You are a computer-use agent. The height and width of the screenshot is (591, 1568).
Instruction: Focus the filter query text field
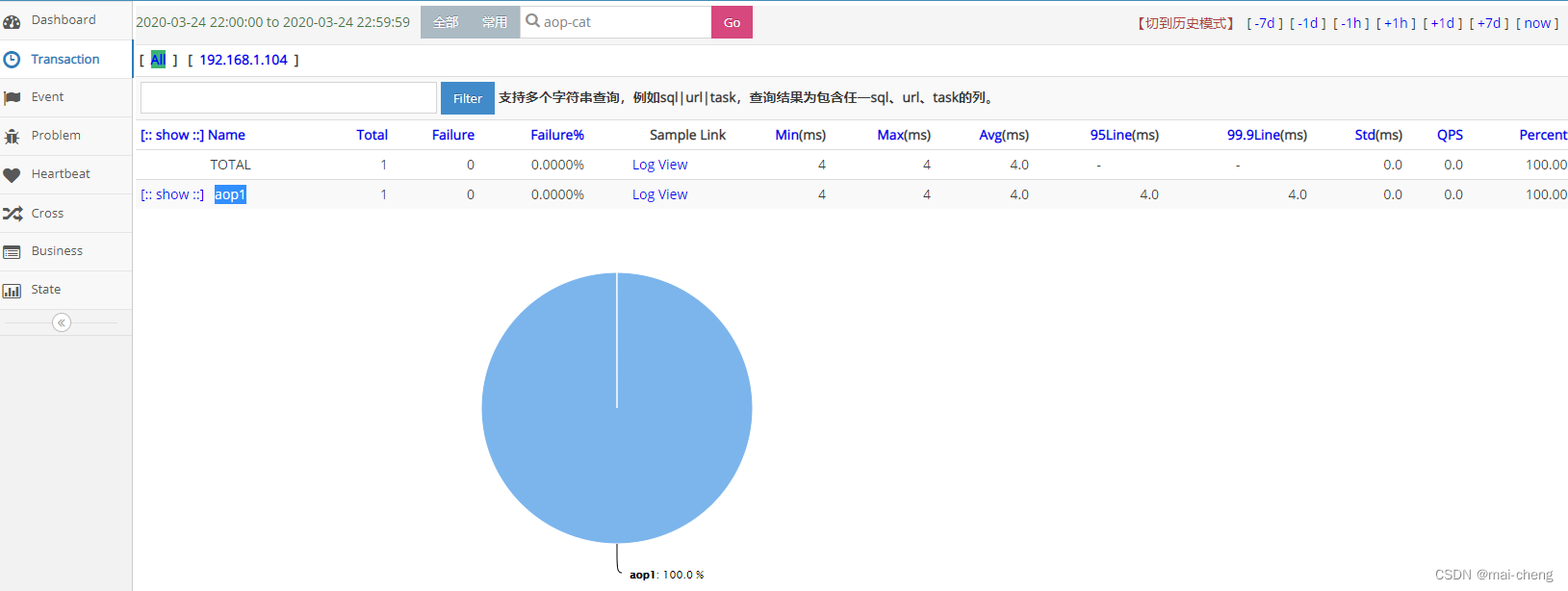pyautogui.click(x=289, y=98)
